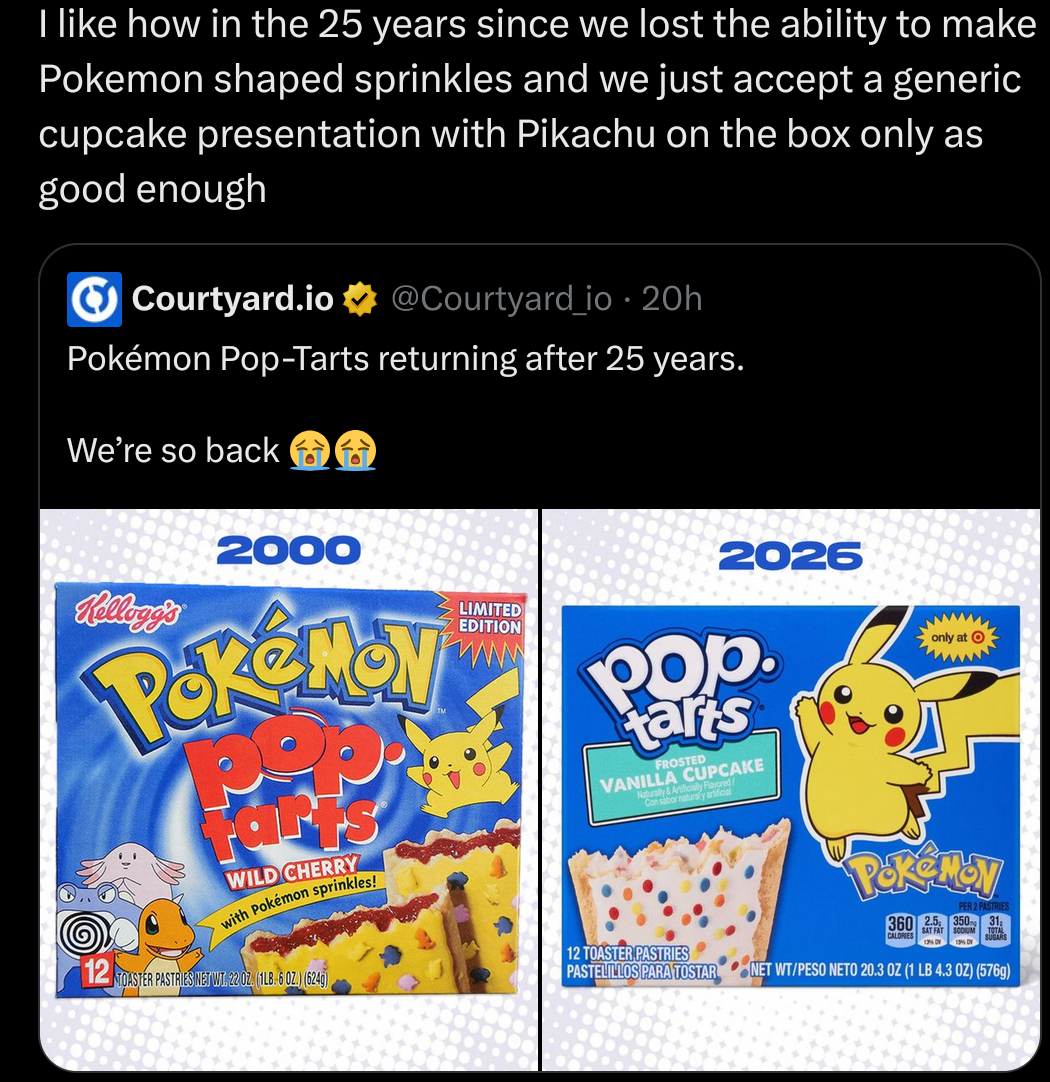This screenshot has height=1082, width=1050.
Task: Click the quoted tweet text about Pop-Tarts returning
Action: pos(405,357)
